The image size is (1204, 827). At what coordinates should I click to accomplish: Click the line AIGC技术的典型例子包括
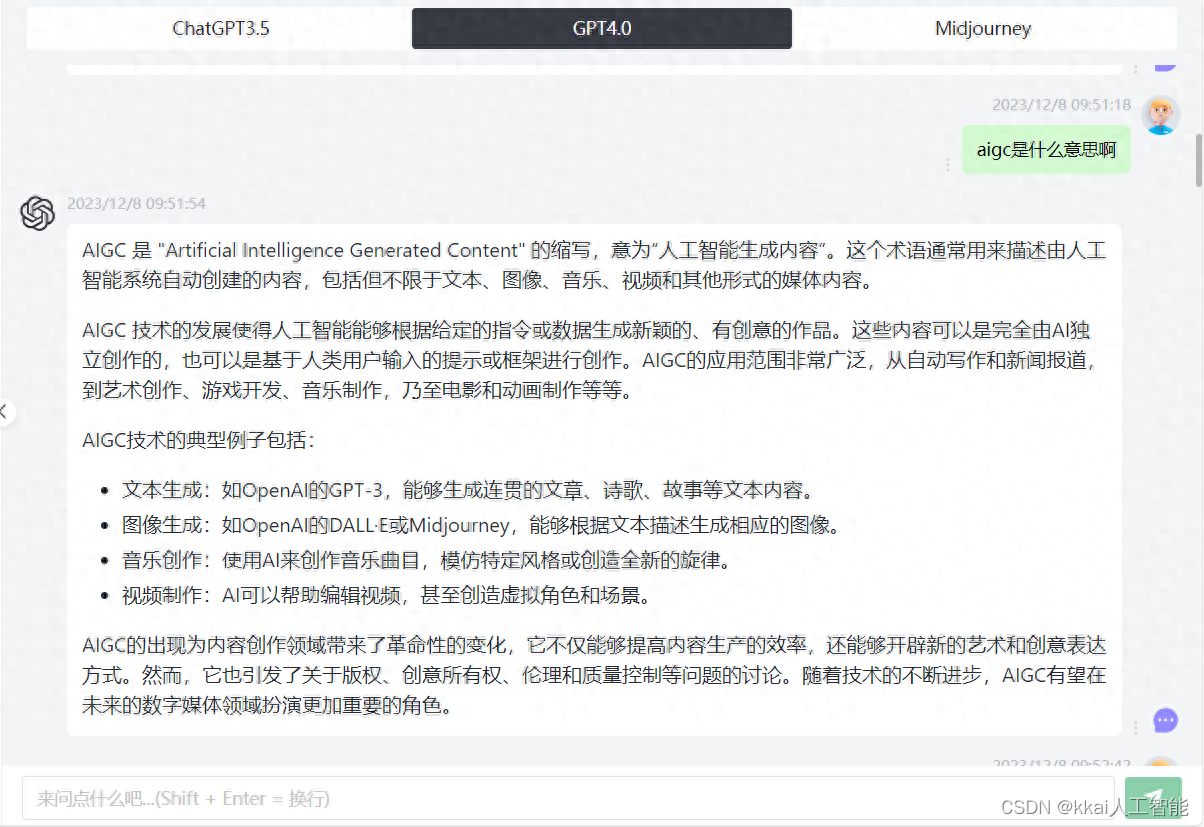[x=199, y=441]
